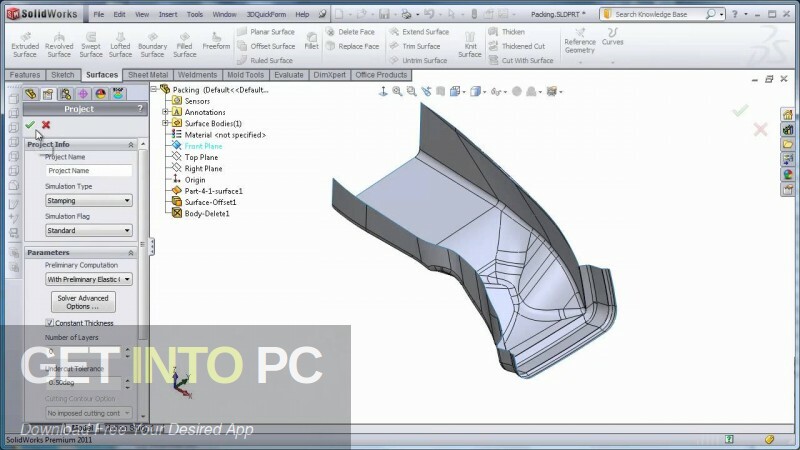Switch to the Evaluate tab

tap(289, 75)
